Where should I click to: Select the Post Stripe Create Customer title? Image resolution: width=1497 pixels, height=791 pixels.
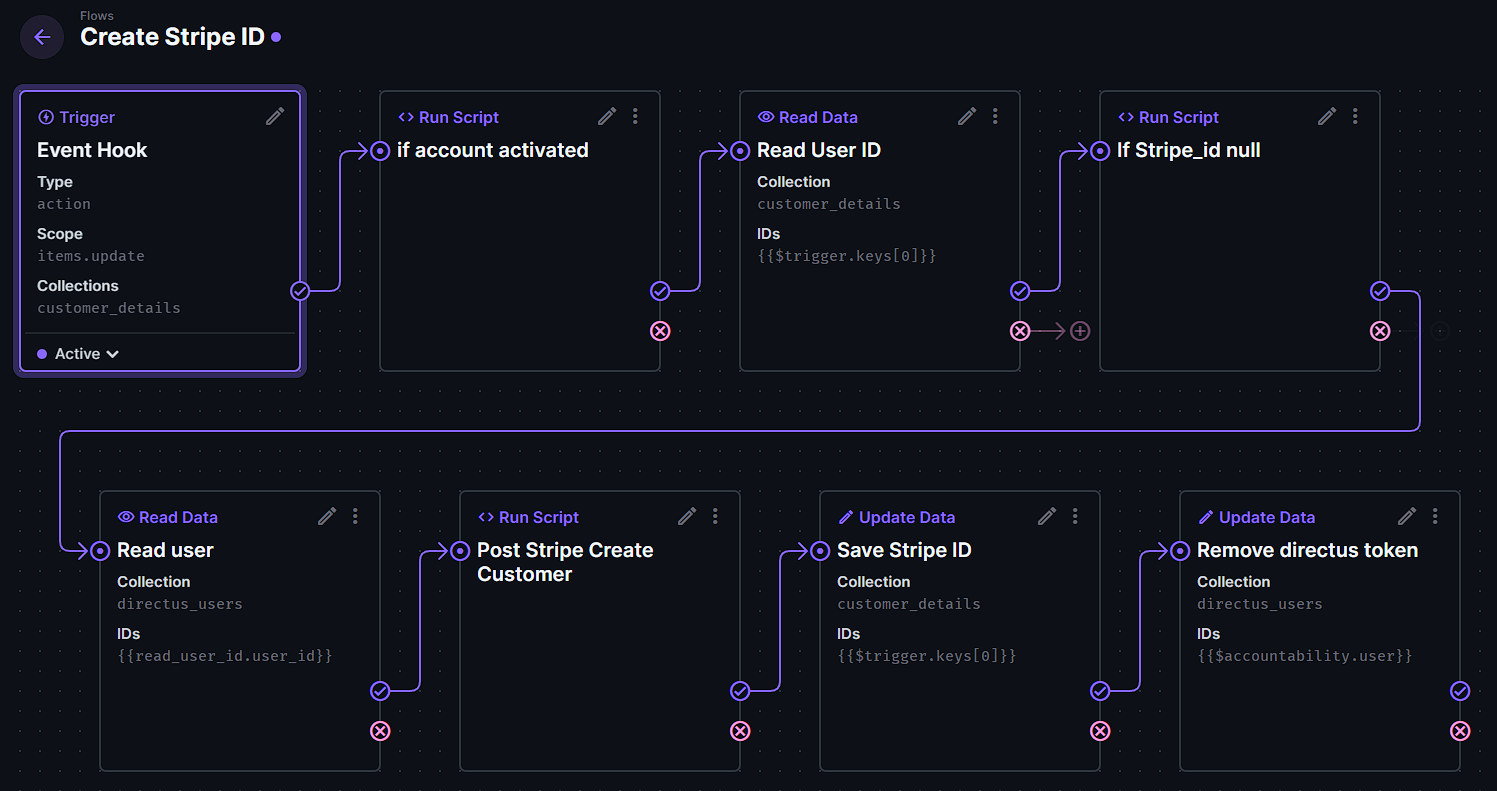tap(565, 562)
